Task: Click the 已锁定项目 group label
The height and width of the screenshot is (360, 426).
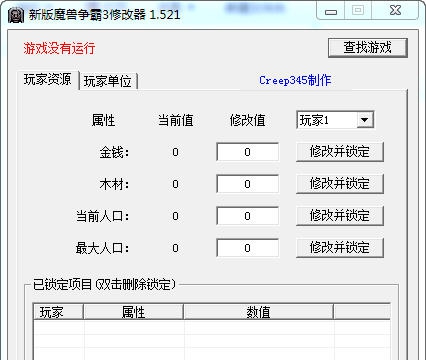Action: pyautogui.click(x=104, y=284)
